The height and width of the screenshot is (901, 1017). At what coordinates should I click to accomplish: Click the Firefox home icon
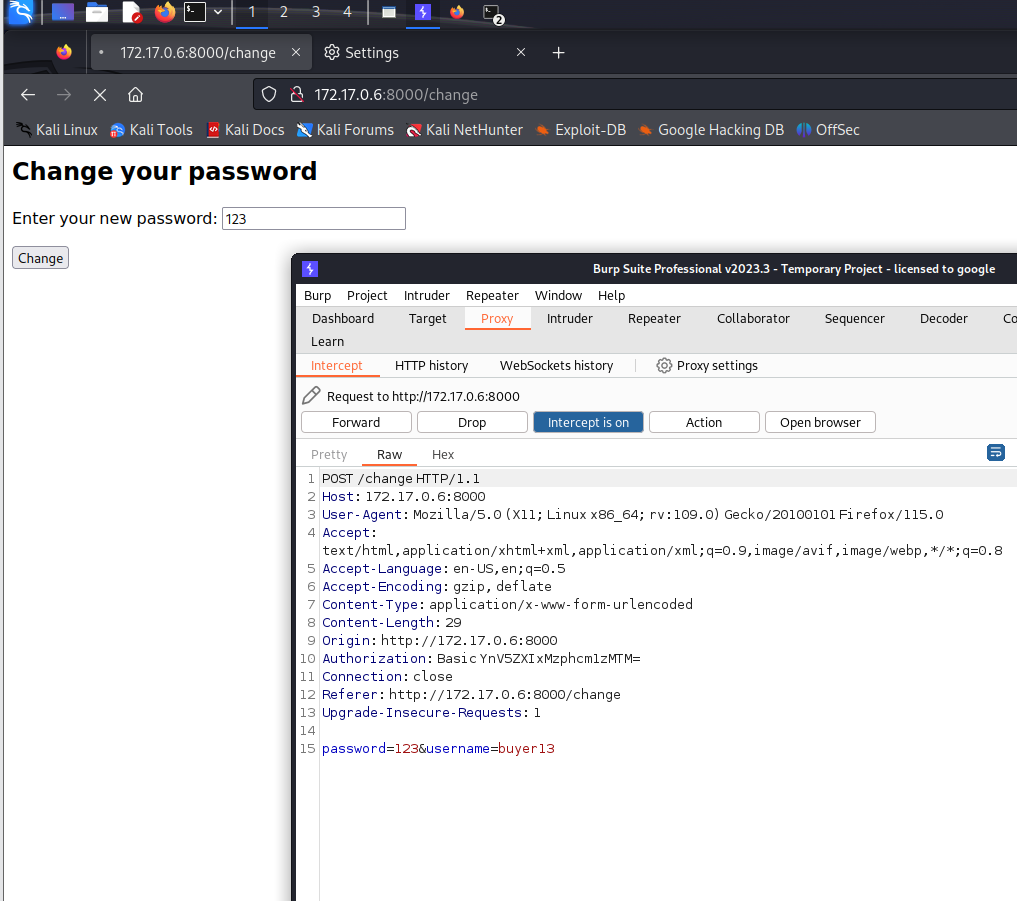click(x=135, y=95)
